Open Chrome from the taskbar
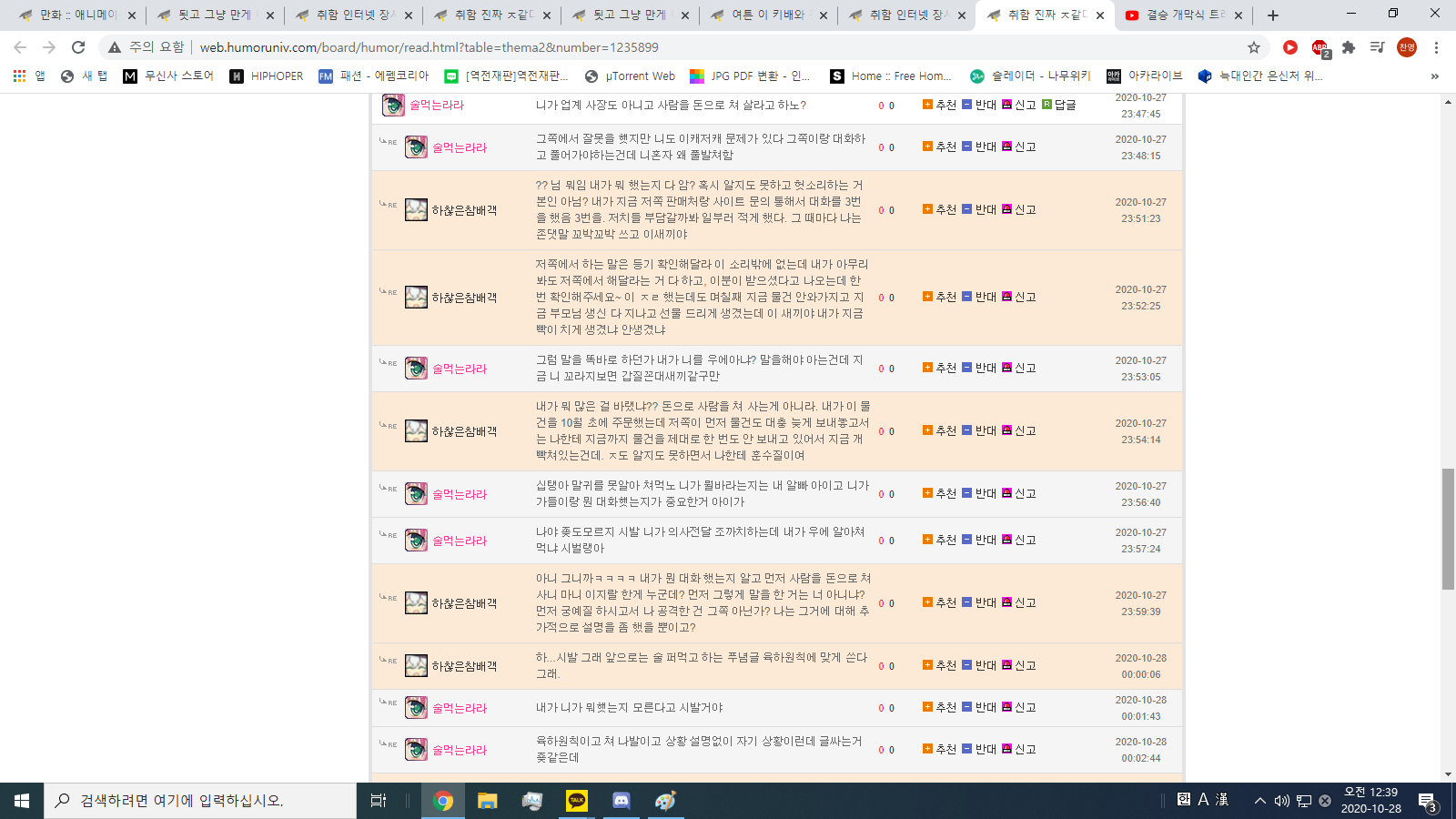Image resolution: width=1456 pixels, height=819 pixels. [x=443, y=801]
